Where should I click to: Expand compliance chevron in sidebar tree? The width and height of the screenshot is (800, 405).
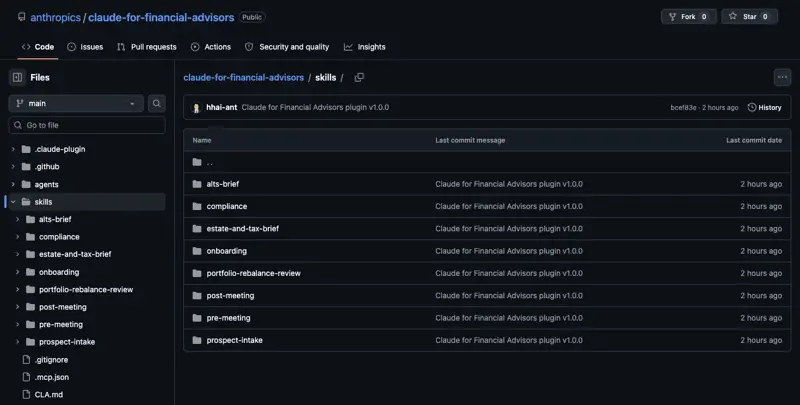(x=17, y=237)
